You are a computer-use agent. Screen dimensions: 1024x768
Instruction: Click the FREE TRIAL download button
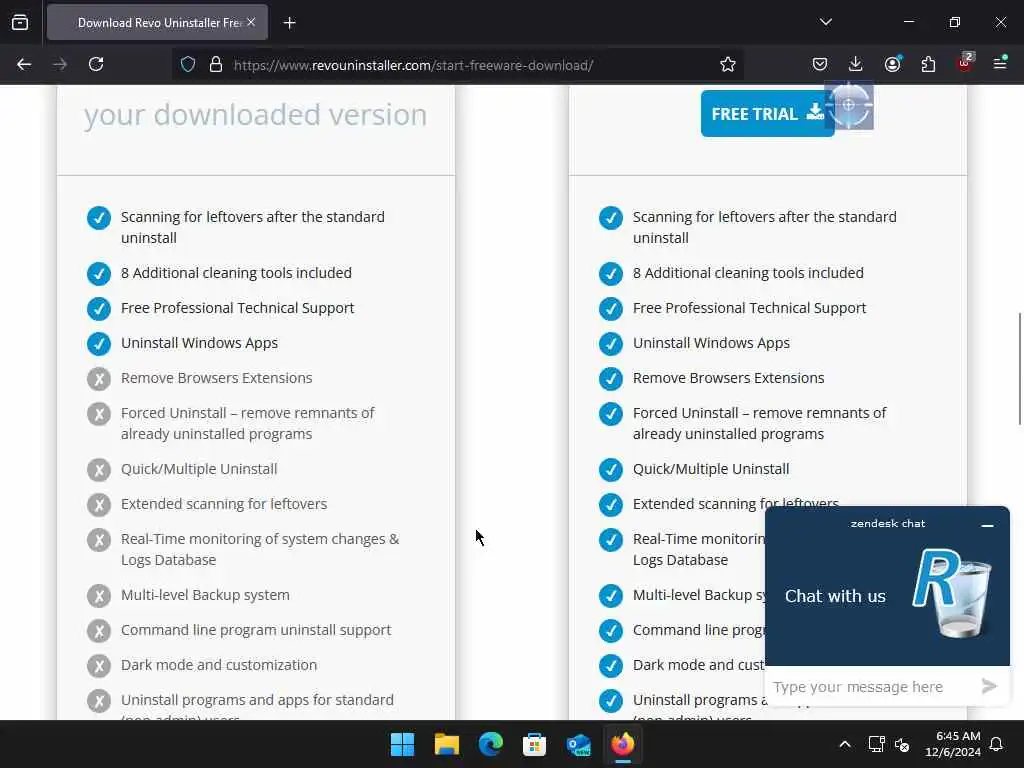click(767, 114)
